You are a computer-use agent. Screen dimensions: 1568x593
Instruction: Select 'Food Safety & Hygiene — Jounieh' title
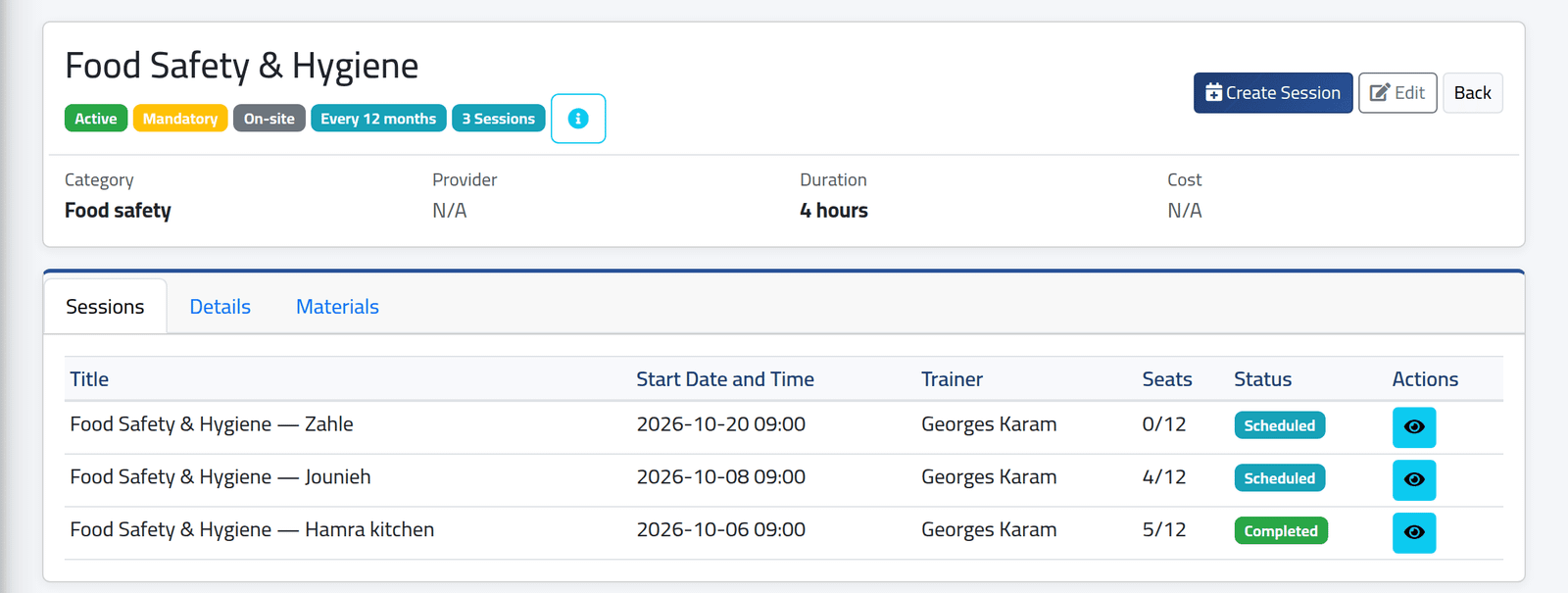[220, 477]
